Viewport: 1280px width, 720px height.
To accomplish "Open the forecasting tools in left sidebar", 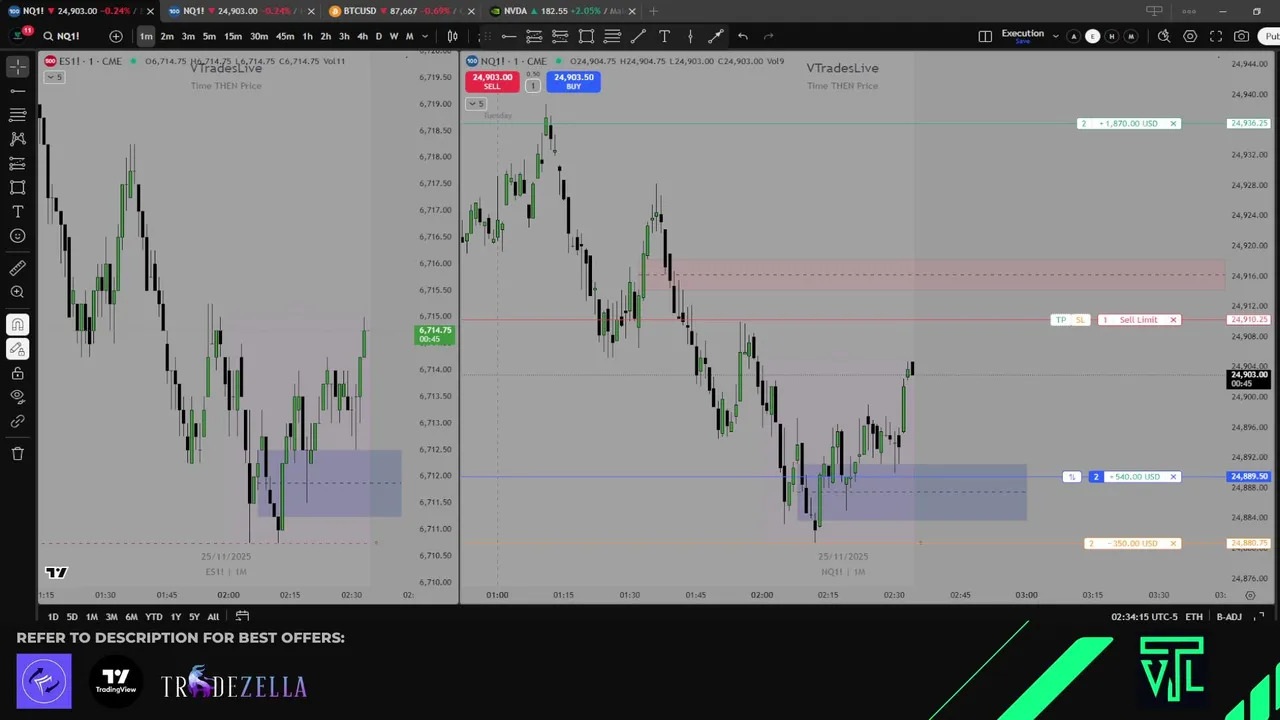I will [17, 163].
